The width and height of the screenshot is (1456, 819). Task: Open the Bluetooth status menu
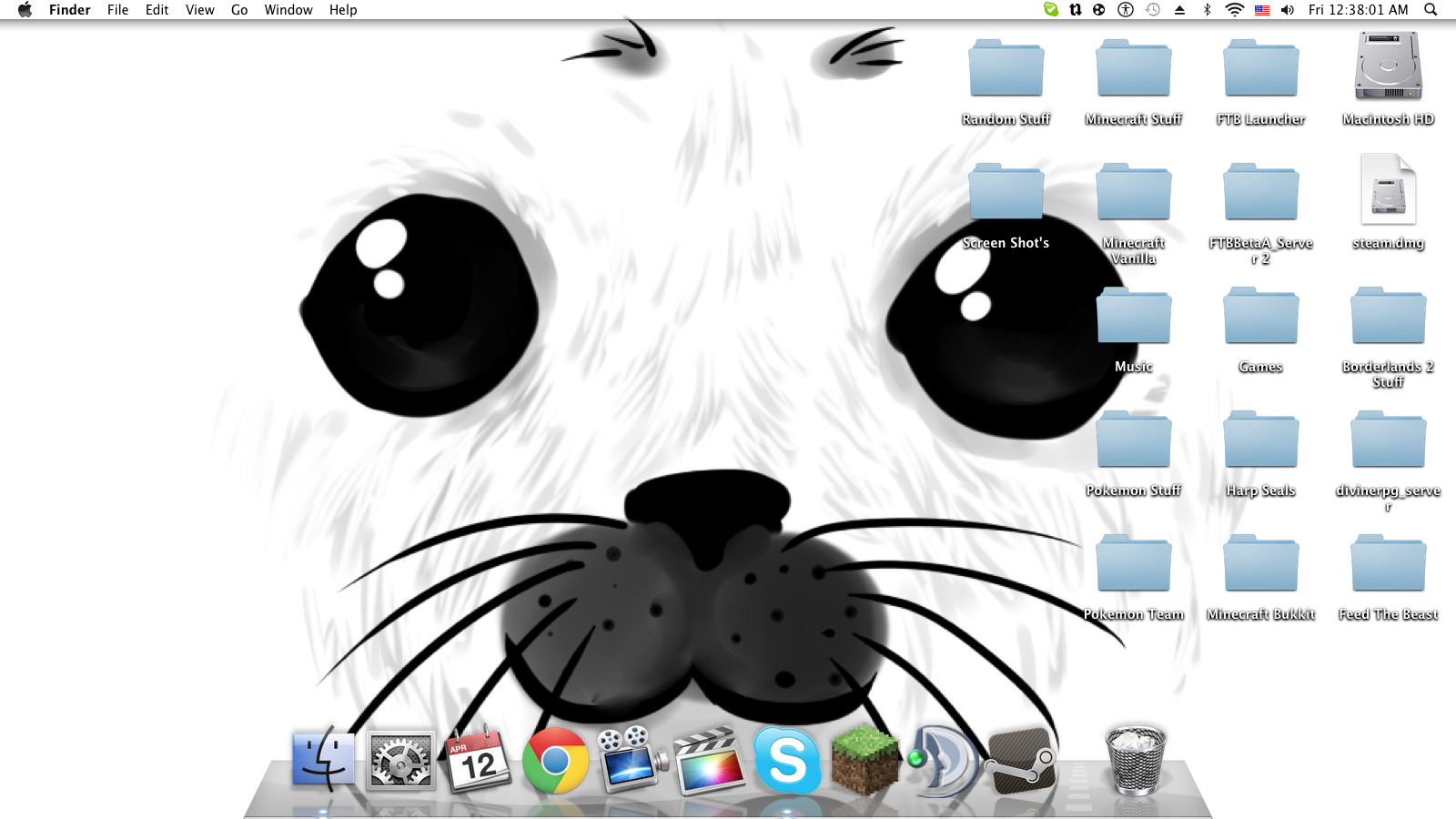click(x=1208, y=10)
